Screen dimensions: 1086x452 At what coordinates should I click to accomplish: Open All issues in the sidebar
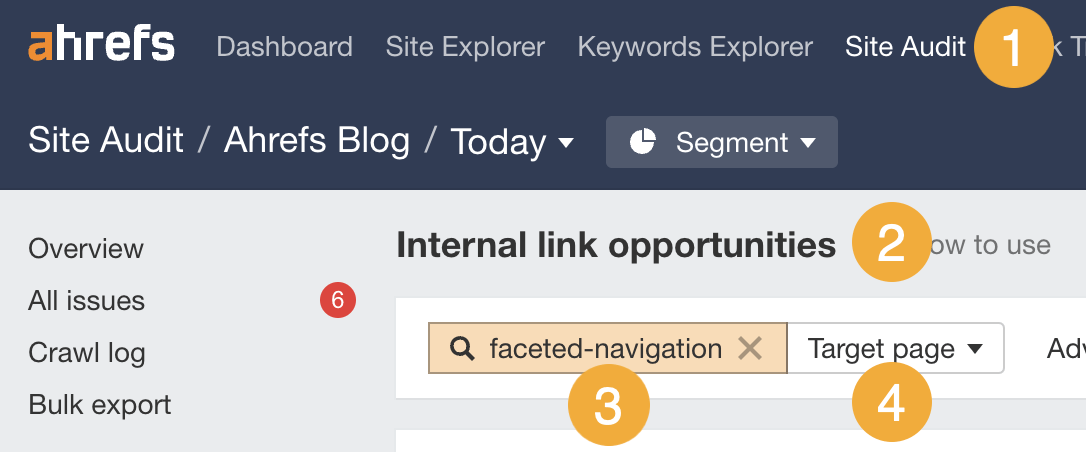87,300
